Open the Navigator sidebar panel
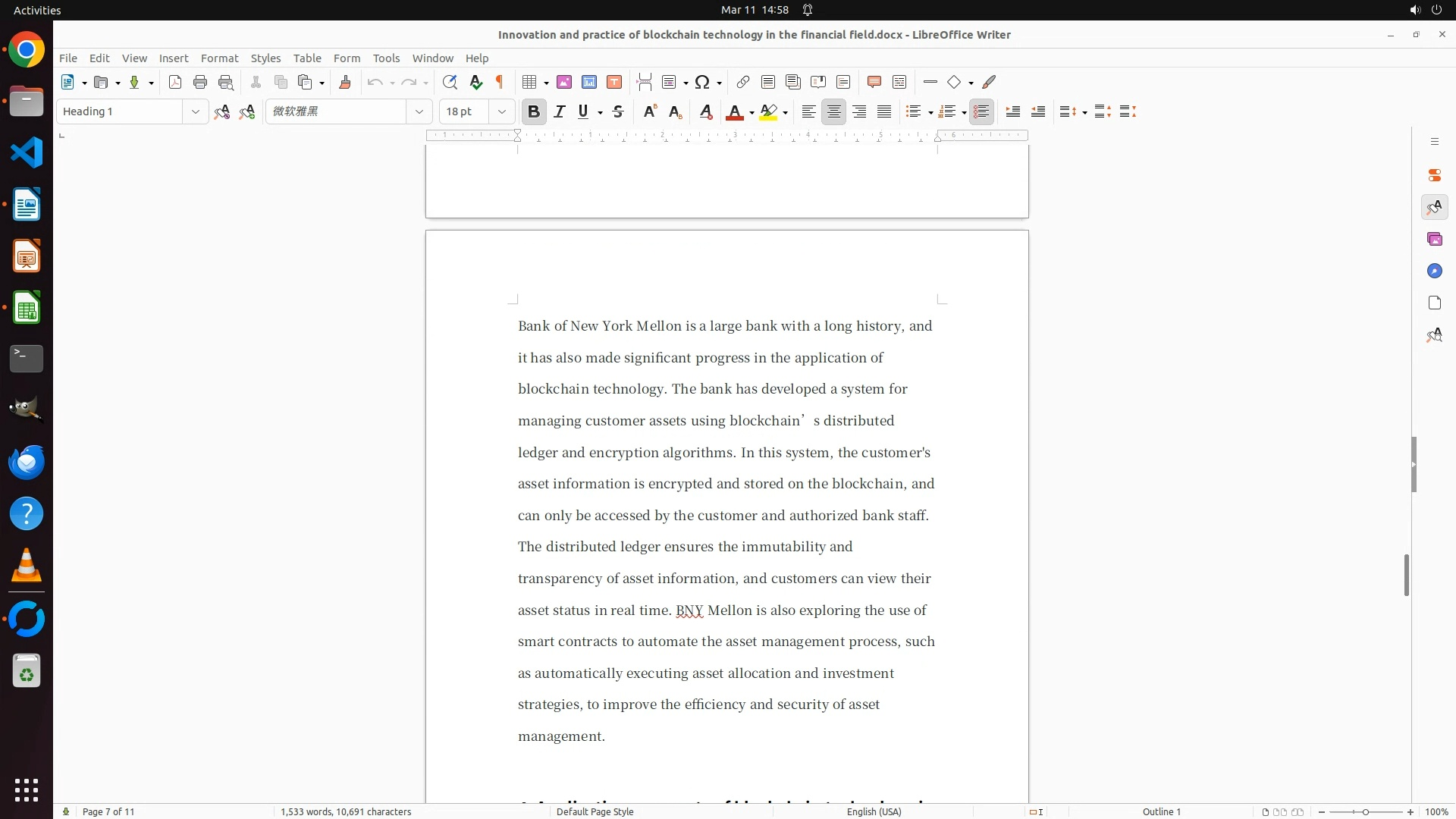The width and height of the screenshot is (1456, 819). point(1434,271)
